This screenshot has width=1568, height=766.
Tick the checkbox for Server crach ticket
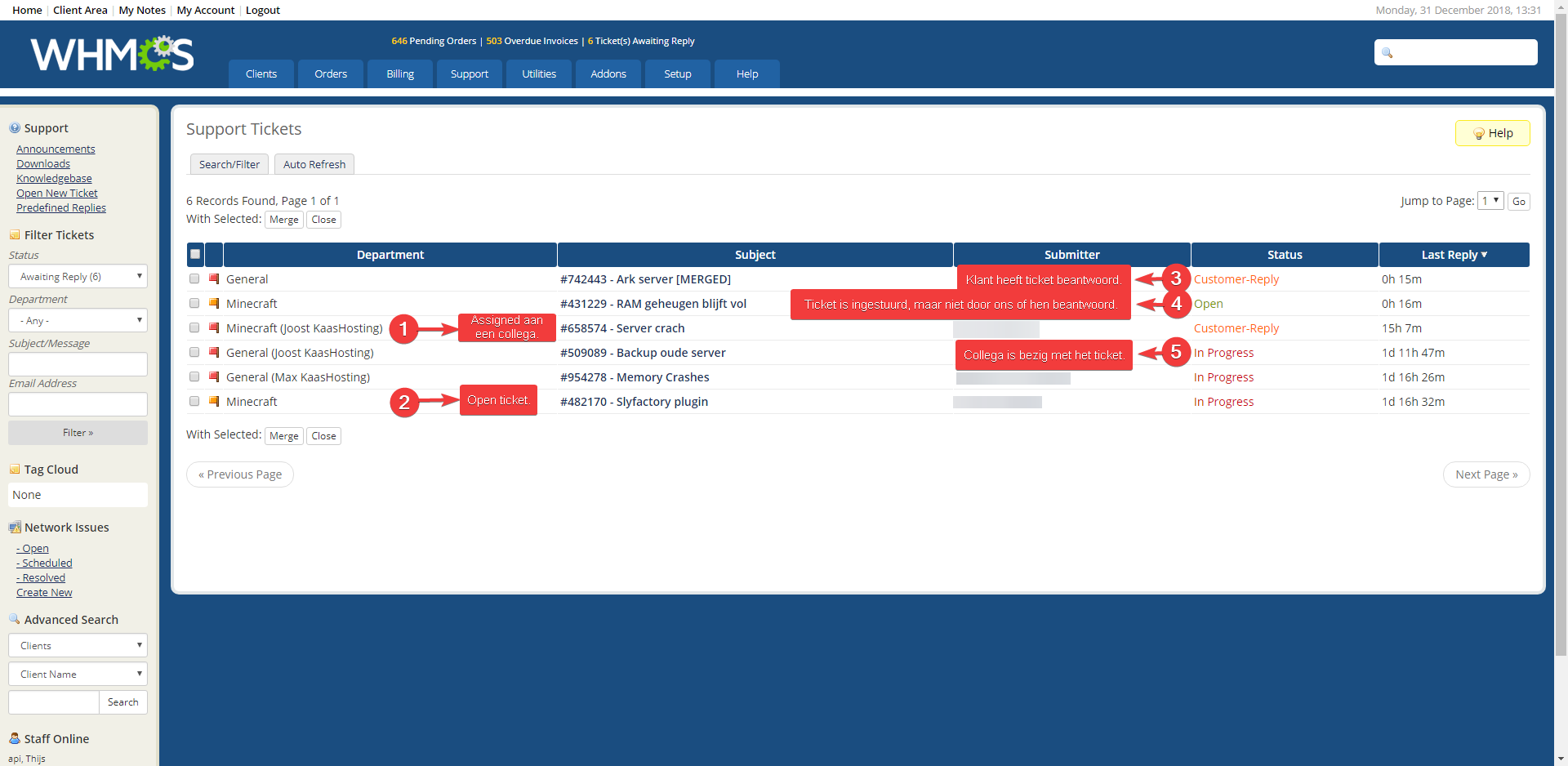coord(194,327)
